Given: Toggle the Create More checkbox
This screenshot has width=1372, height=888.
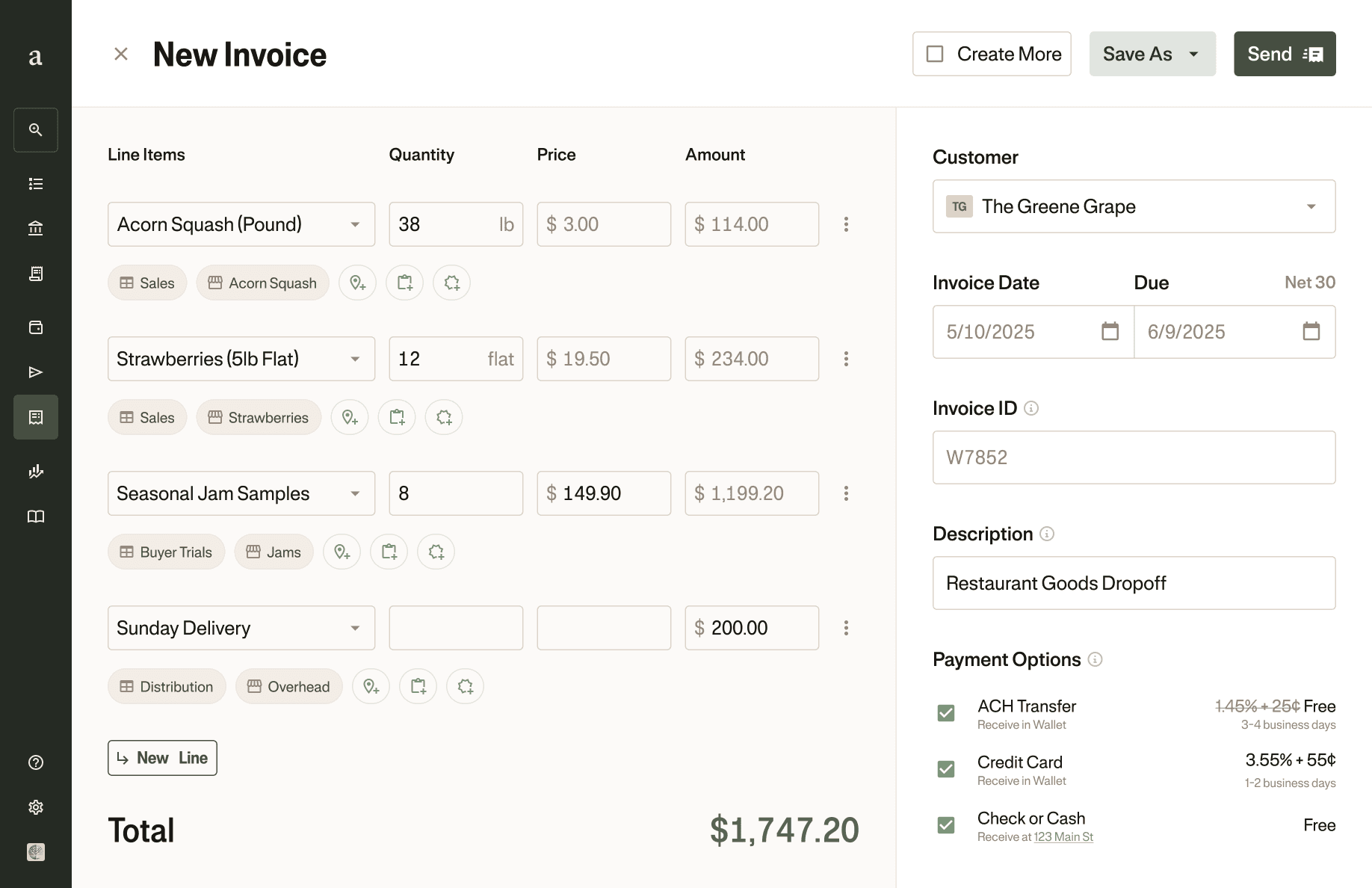Looking at the screenshot, I should 935,53.
